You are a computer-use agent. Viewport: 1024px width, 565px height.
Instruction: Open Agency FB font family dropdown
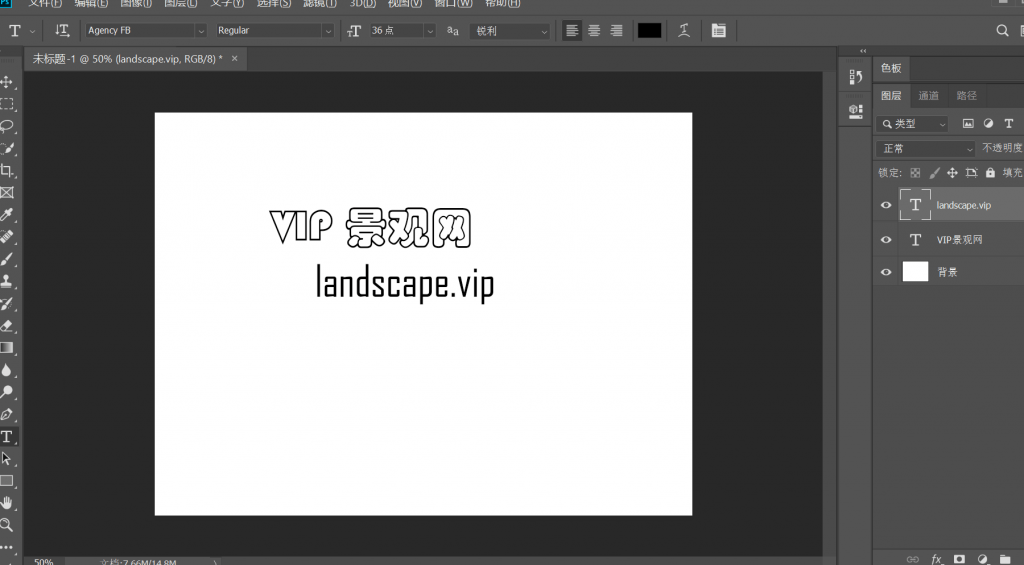click(200, 31)
